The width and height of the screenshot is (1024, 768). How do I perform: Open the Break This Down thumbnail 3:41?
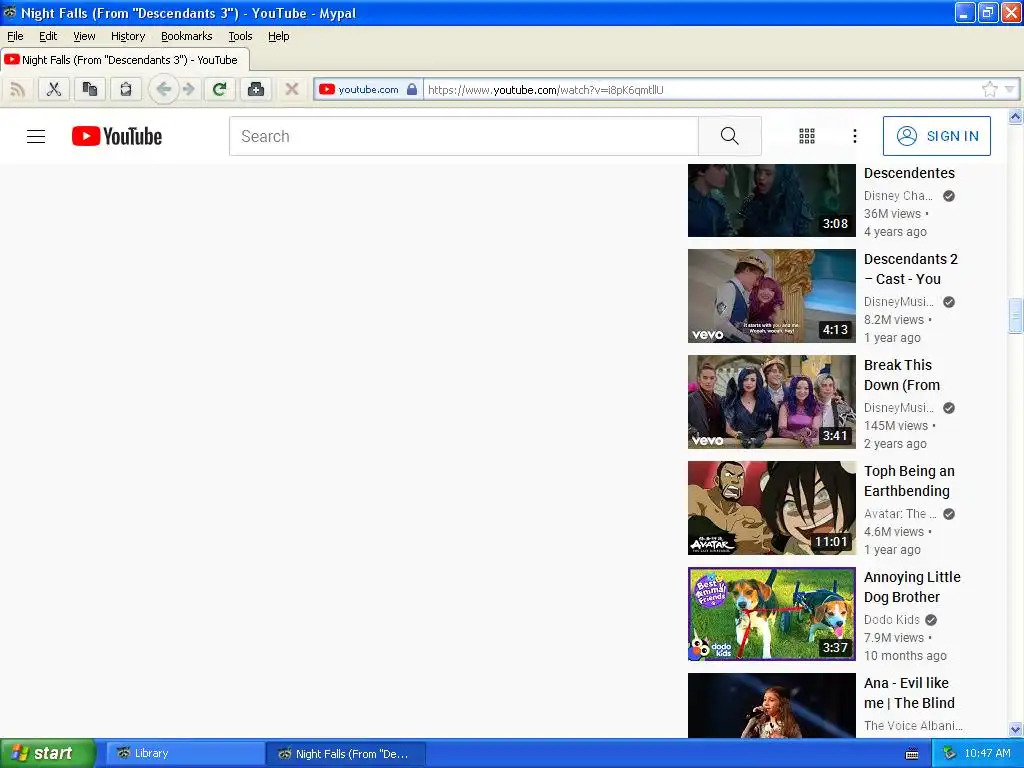(x=771, y=402)
